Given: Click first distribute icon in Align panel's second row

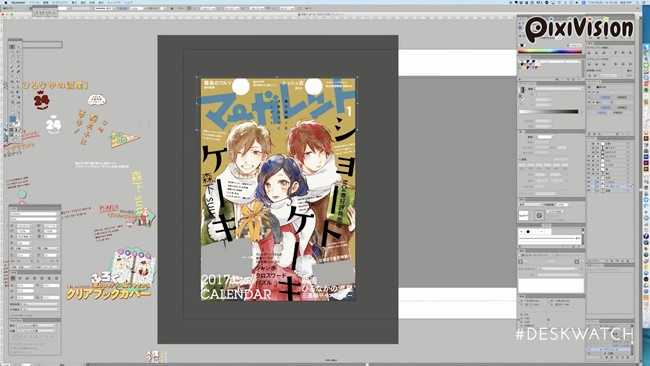Looking at the screenshot, I should pyautogui.click(x=590, y=64).
